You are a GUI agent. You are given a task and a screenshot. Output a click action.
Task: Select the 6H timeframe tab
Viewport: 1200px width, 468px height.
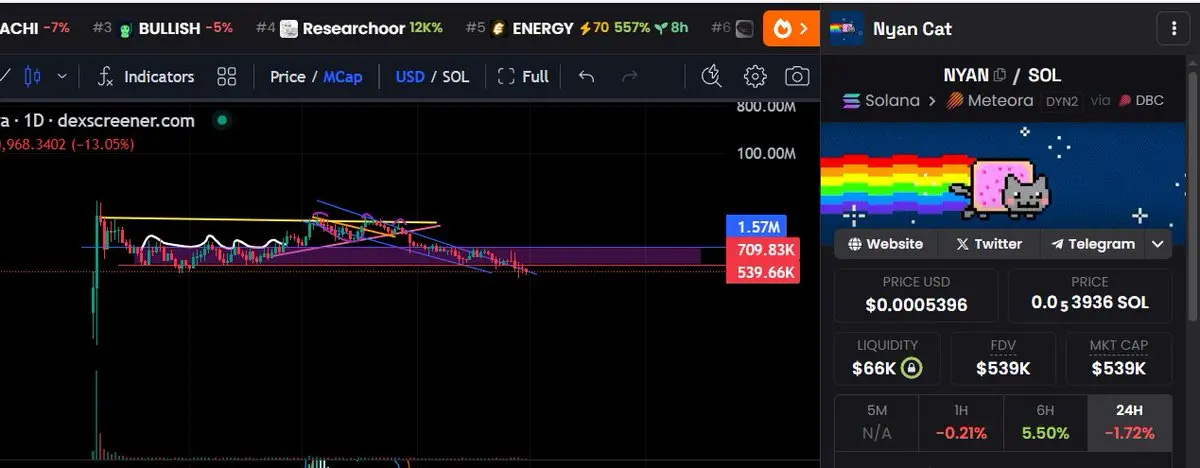(1045, 422)
